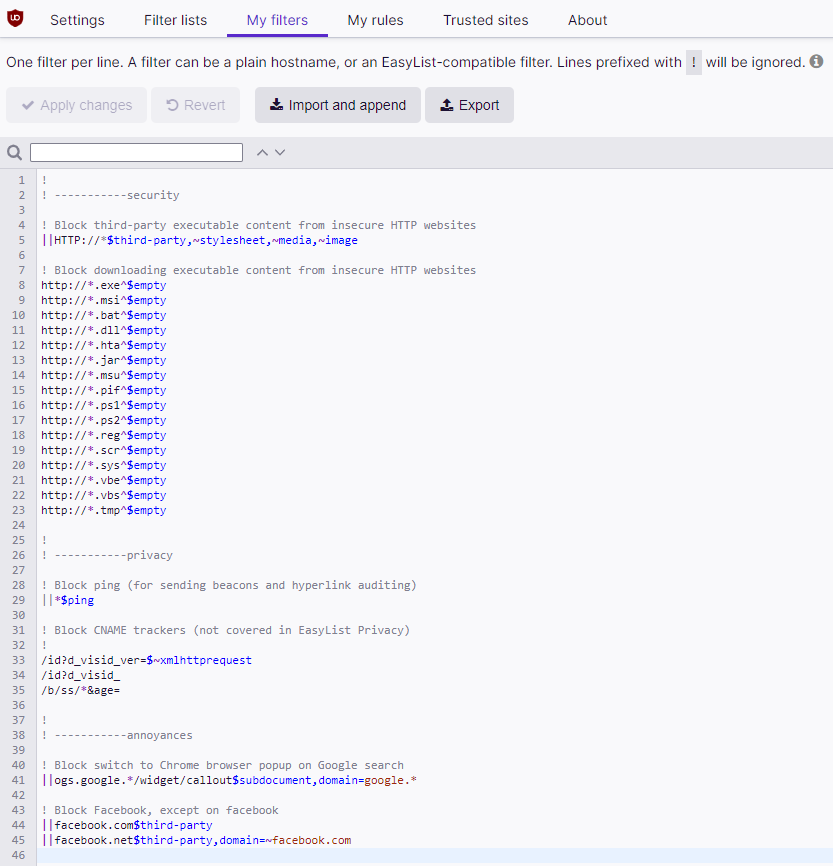Click the 'Block downloading executable content' comment
The width and height of the screenshot is (833, 866).
coord(259,270)
